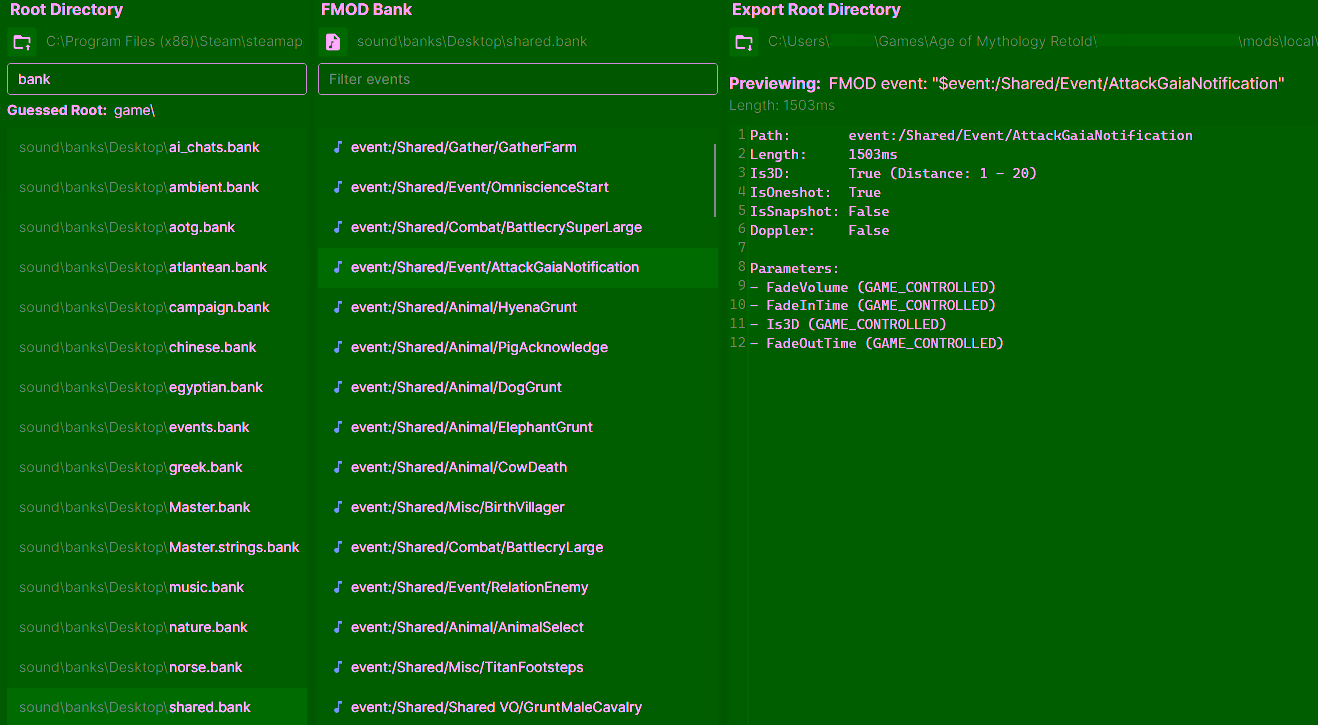Viewport: 1318px width, 725px height.
Task: Click the Root Directory folder browse icon
Action: (21, 42)
